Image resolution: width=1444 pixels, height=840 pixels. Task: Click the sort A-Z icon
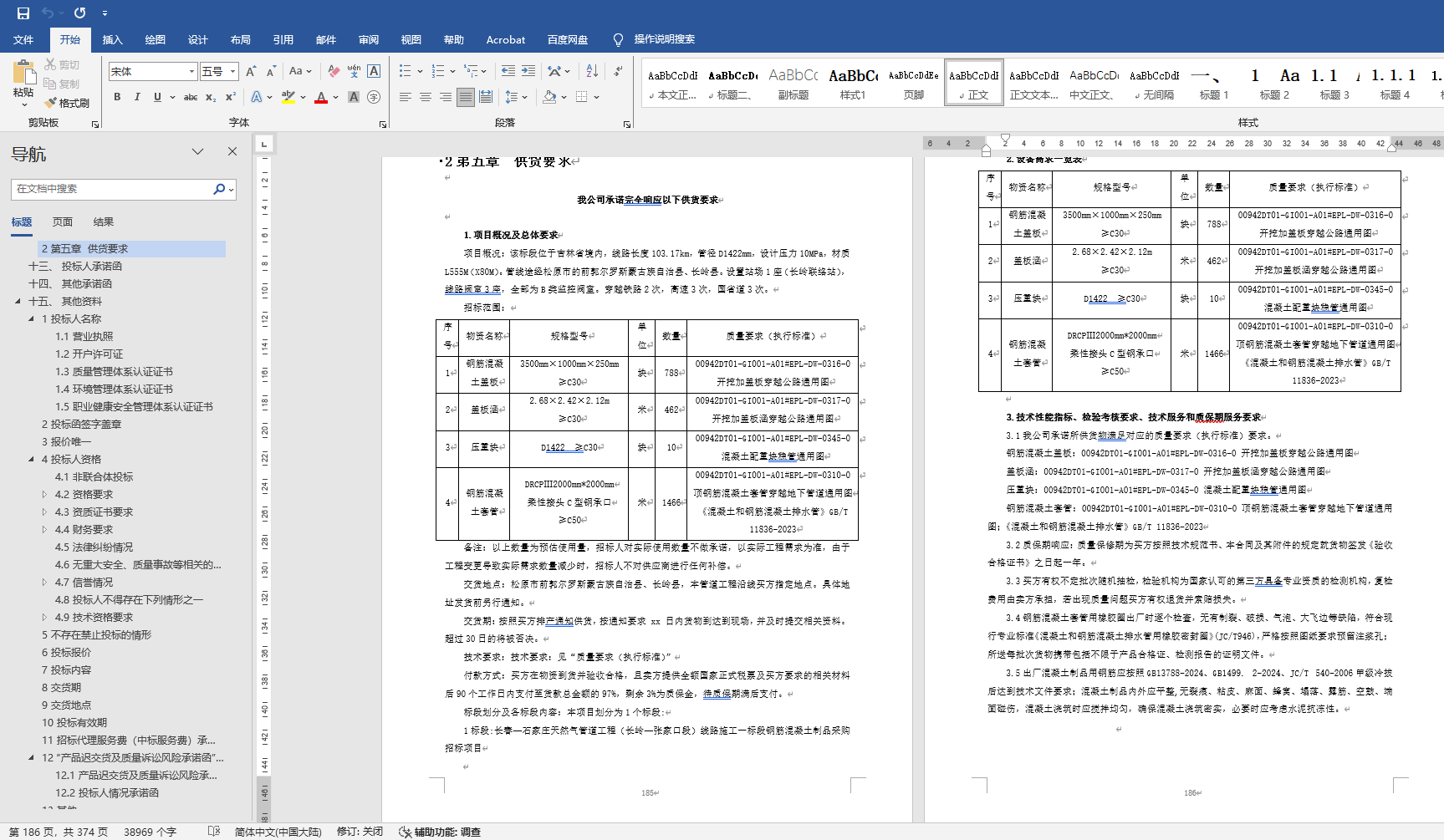click(592, 71)
